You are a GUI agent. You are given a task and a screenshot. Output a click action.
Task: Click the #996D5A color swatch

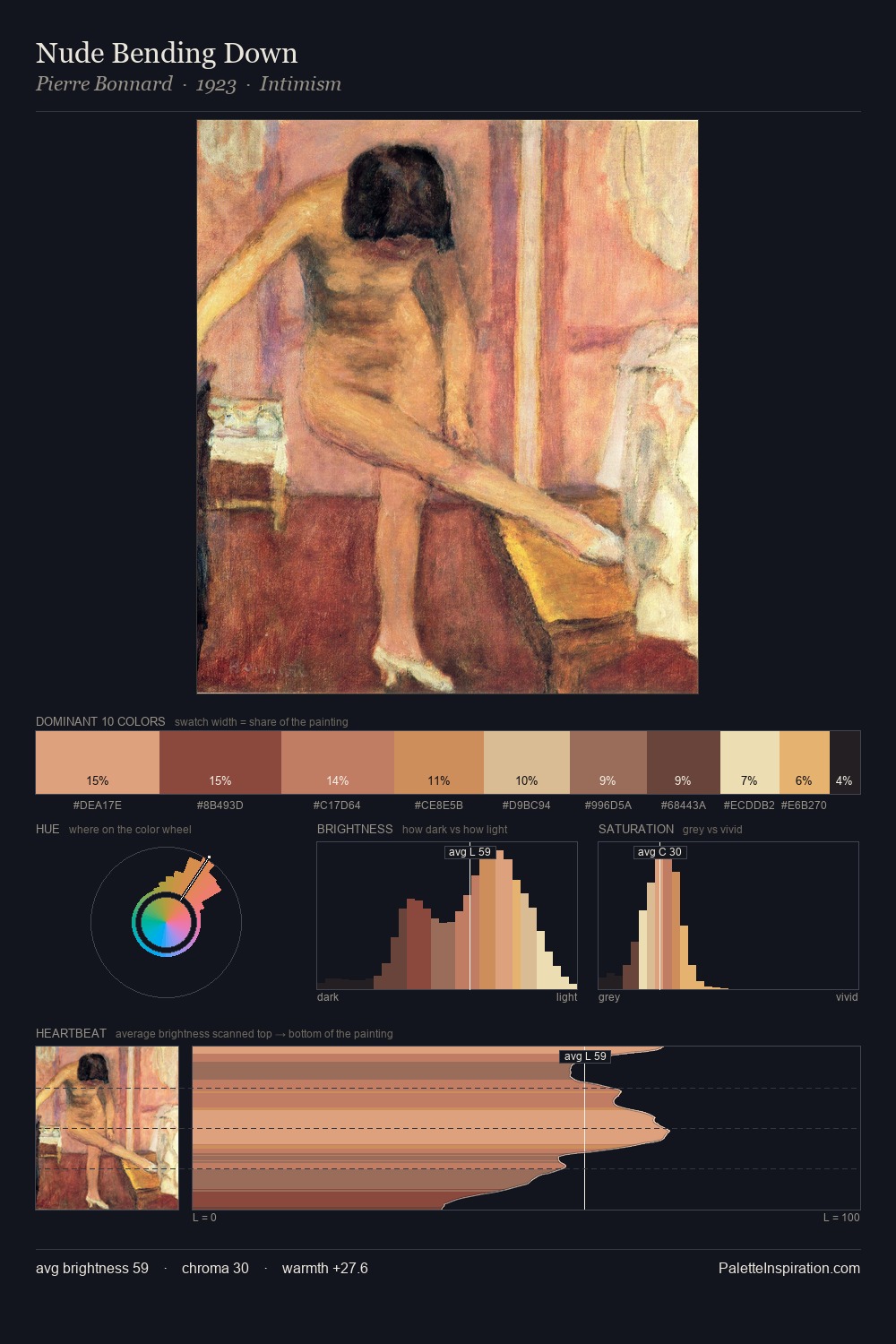[x=608, y=762]
